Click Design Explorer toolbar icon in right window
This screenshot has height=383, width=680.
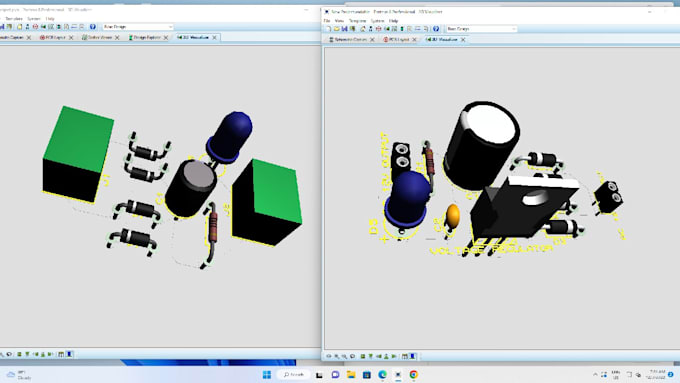(402, 29)
